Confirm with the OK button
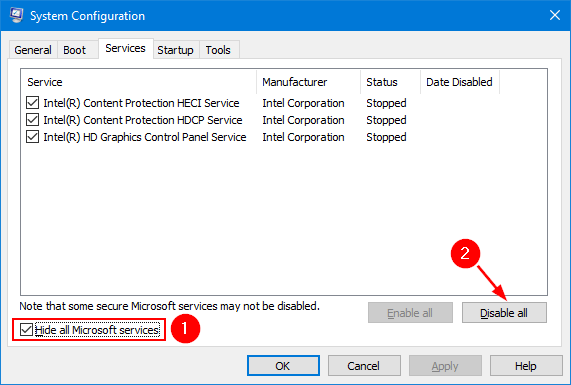The width and height of the screenshot is (571, 385). [x=283, y=366]
